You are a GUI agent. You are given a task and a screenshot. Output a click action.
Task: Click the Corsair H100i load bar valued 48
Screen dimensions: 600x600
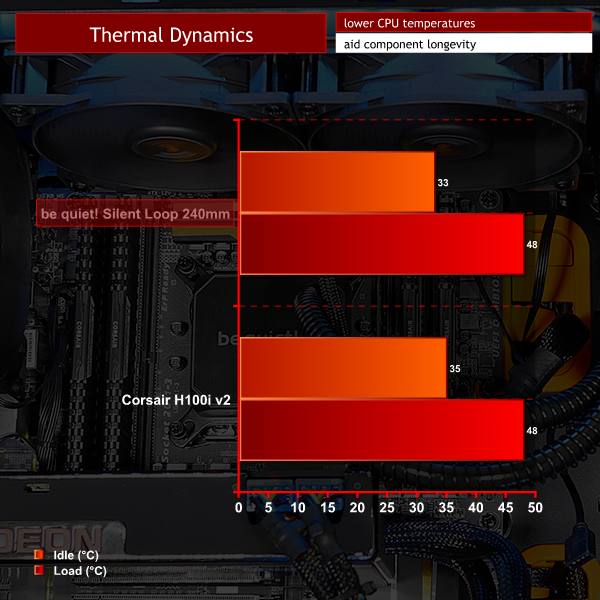point(382,430)
